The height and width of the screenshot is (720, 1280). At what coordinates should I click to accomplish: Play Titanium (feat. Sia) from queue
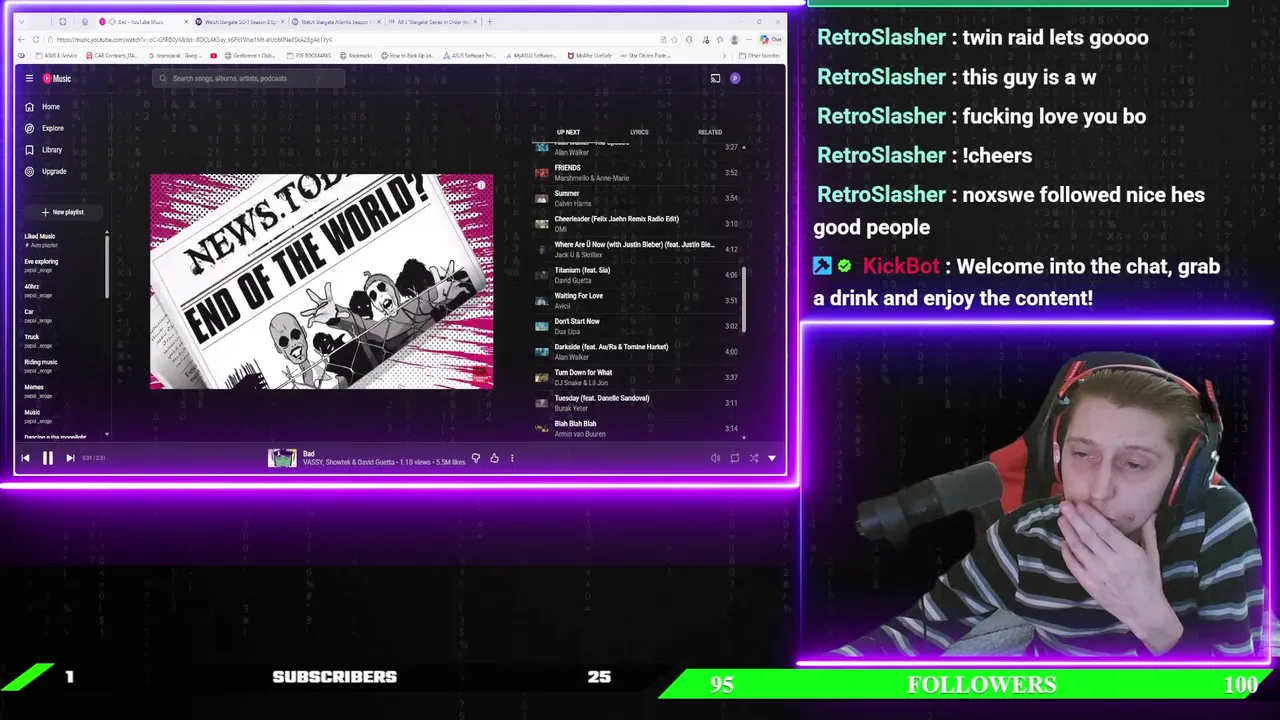636,275
